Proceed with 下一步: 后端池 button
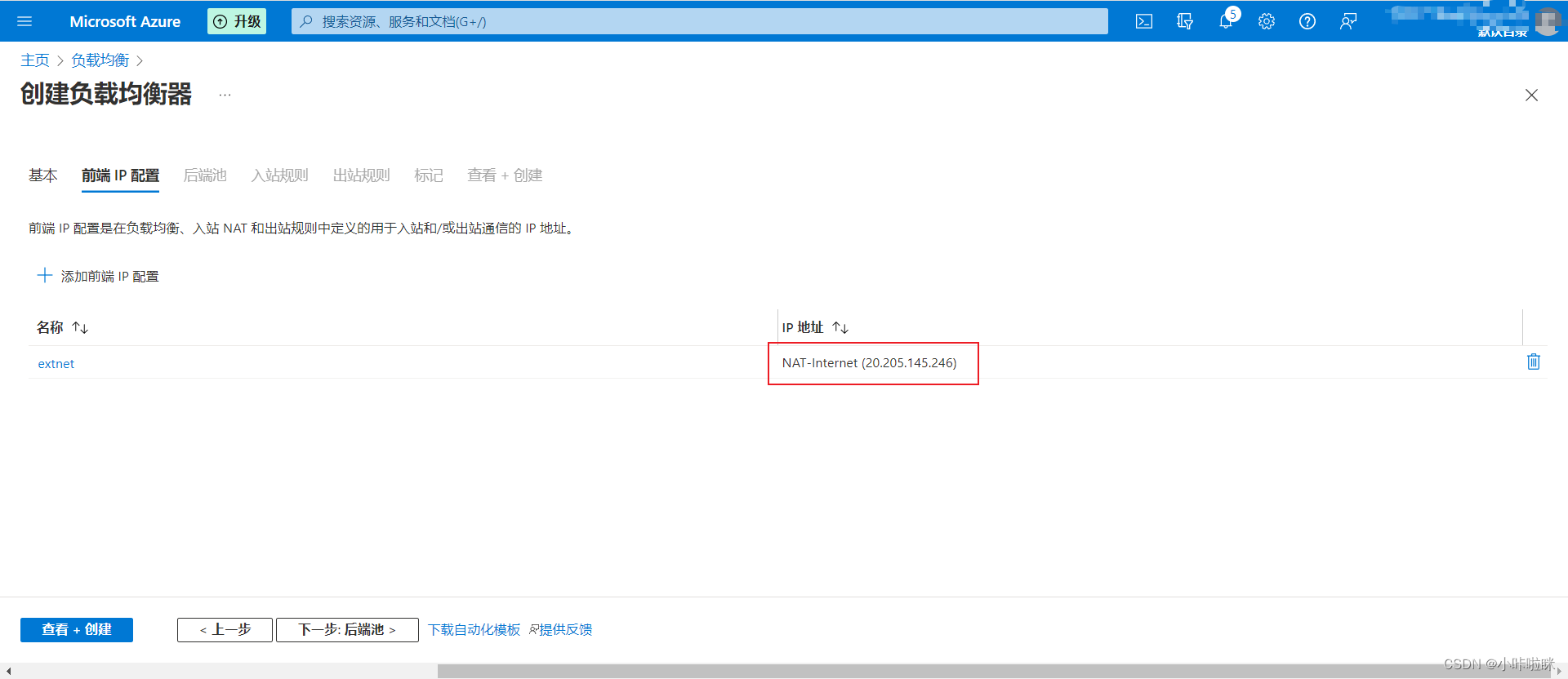Image resolution: width=1568 pixels, height=679 pixels. click(347, 630)
